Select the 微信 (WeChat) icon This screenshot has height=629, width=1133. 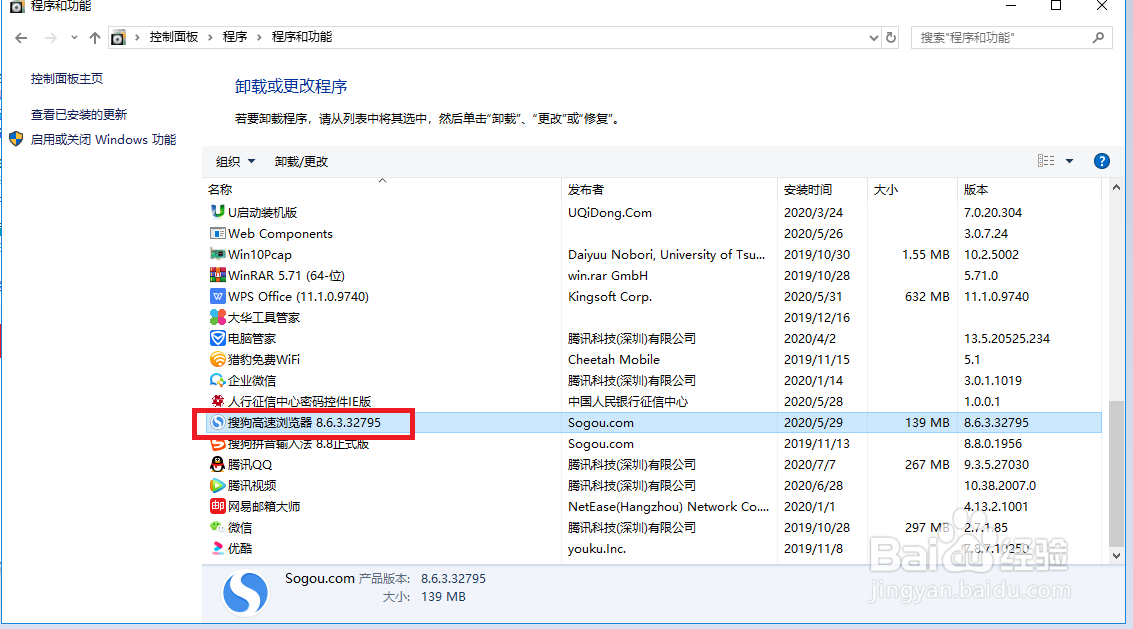(219, 527)
